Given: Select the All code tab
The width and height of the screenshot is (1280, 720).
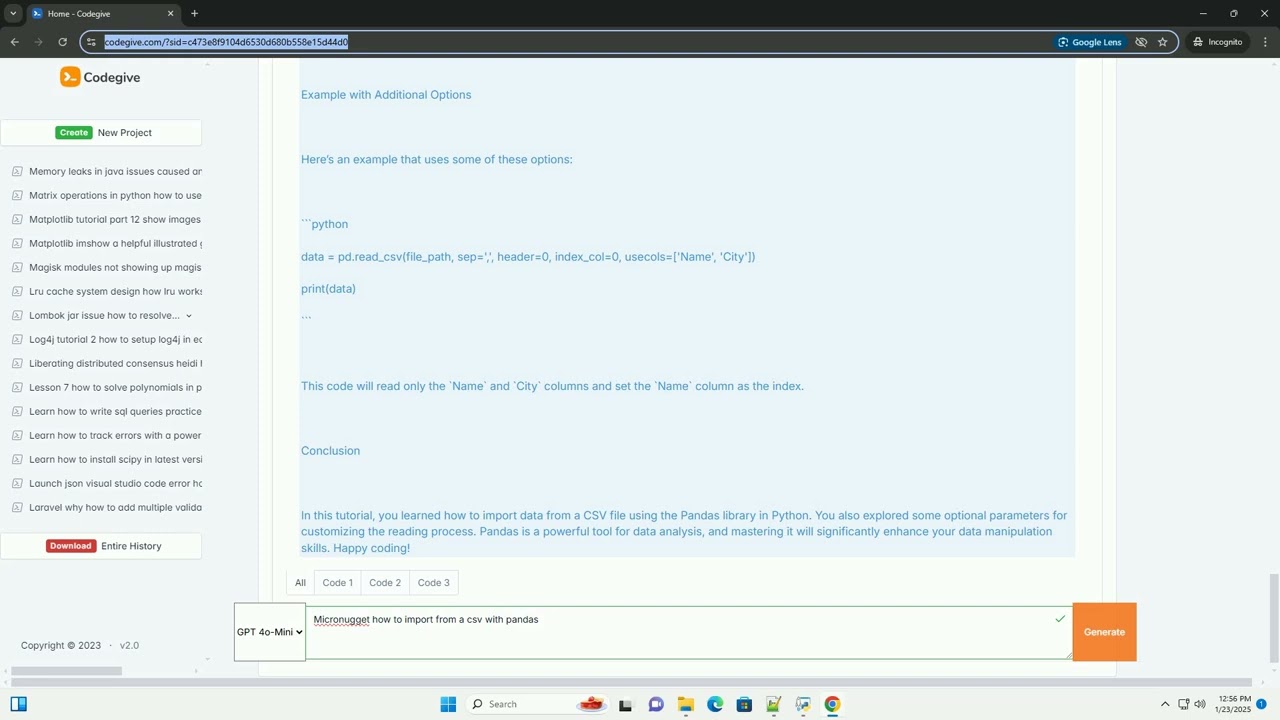Looking at the screenshot, I should point(300,582).
